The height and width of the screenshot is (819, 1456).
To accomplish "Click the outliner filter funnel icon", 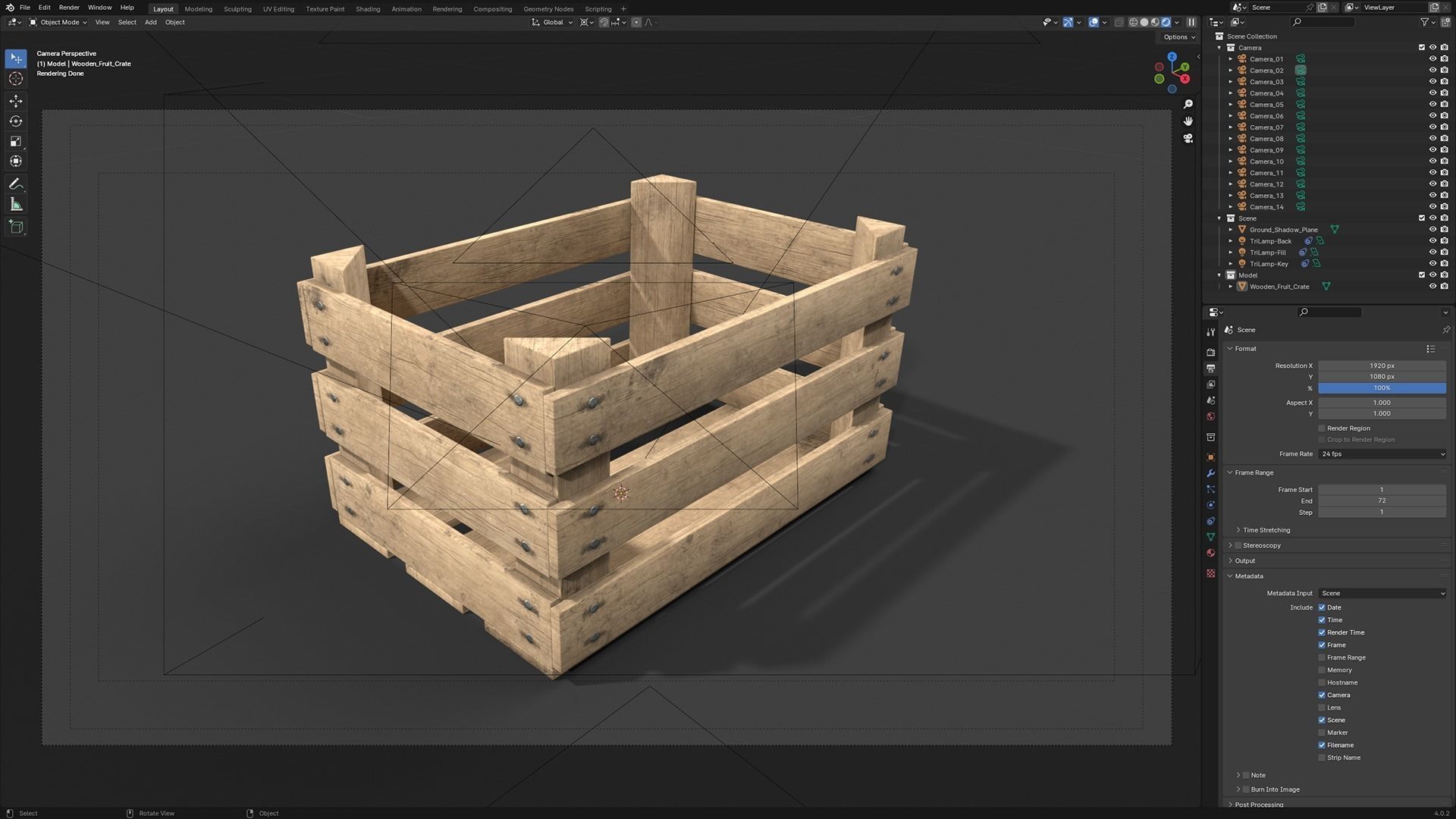I will pos(1425,22).
